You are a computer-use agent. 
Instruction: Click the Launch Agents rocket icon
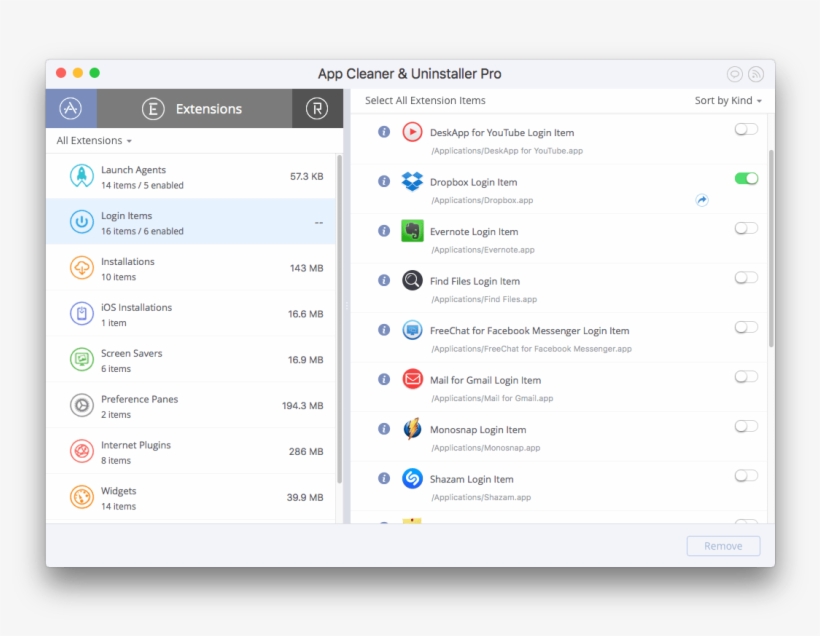tap(82, 176)
